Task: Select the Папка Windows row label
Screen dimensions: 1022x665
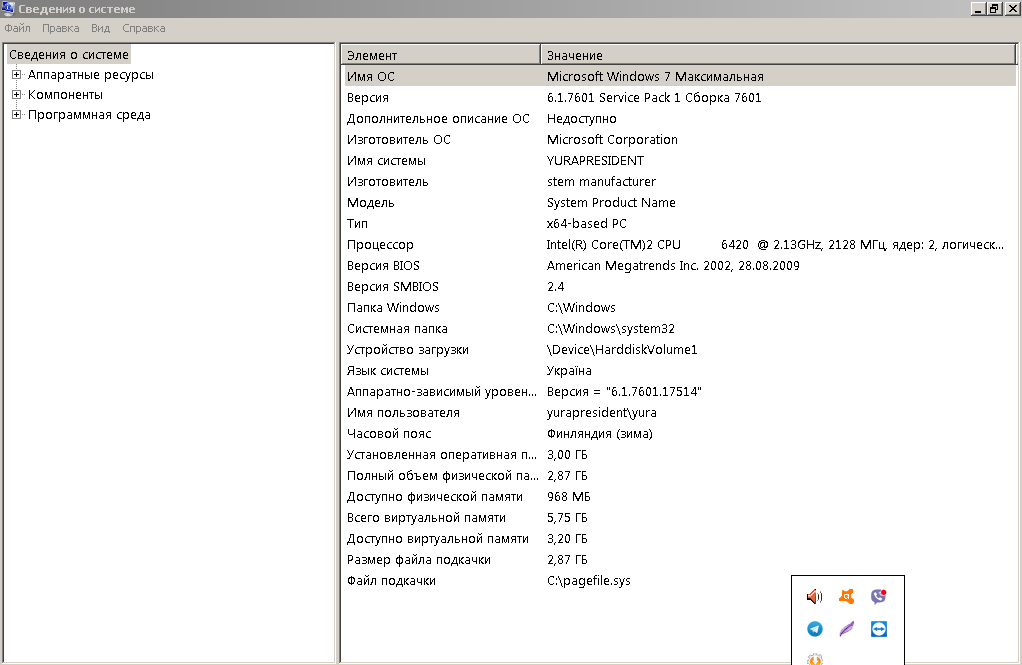Action: (393, 308)
